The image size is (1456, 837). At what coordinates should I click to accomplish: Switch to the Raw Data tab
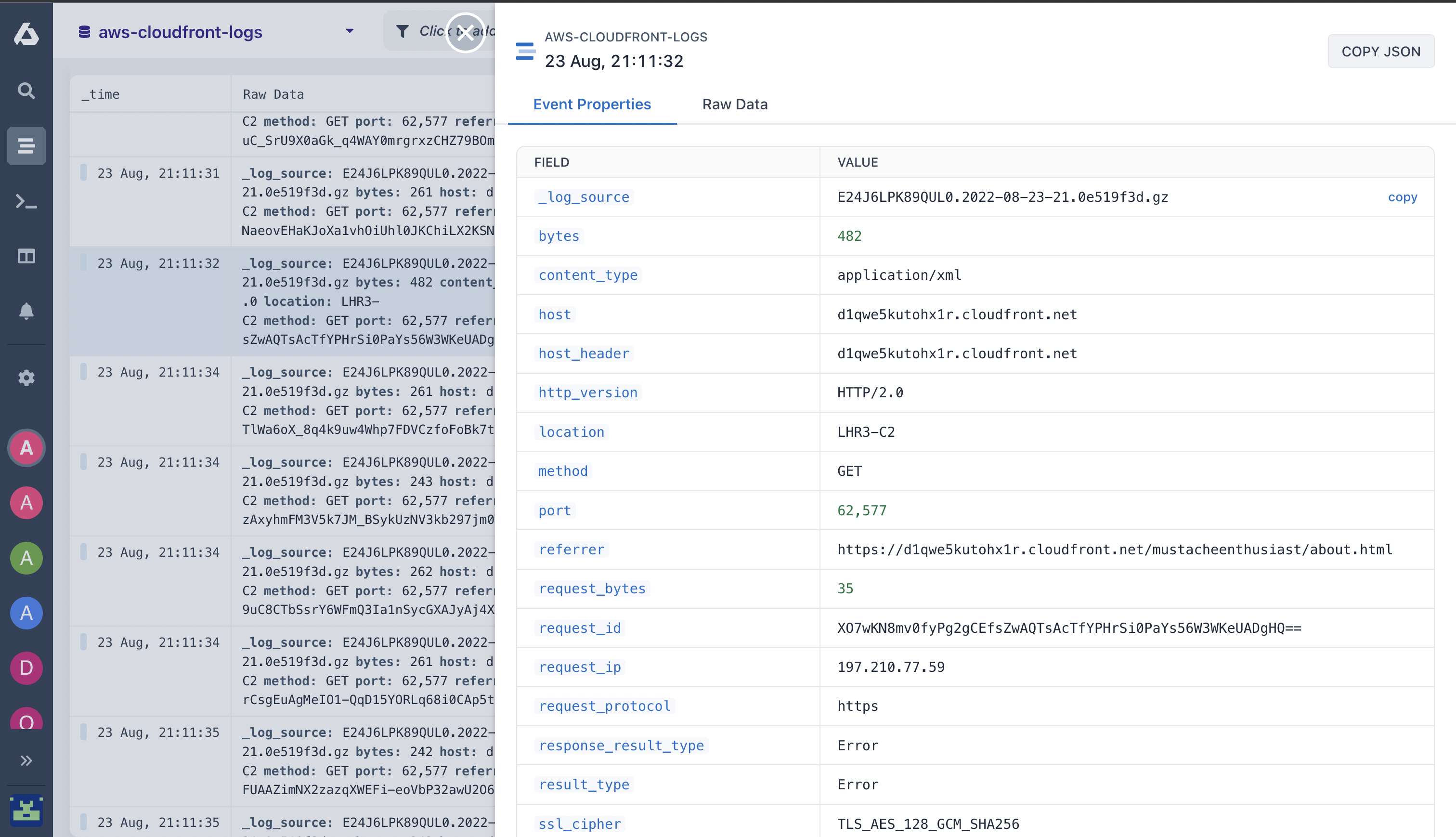pyautogui.click(x=734, y=105)
